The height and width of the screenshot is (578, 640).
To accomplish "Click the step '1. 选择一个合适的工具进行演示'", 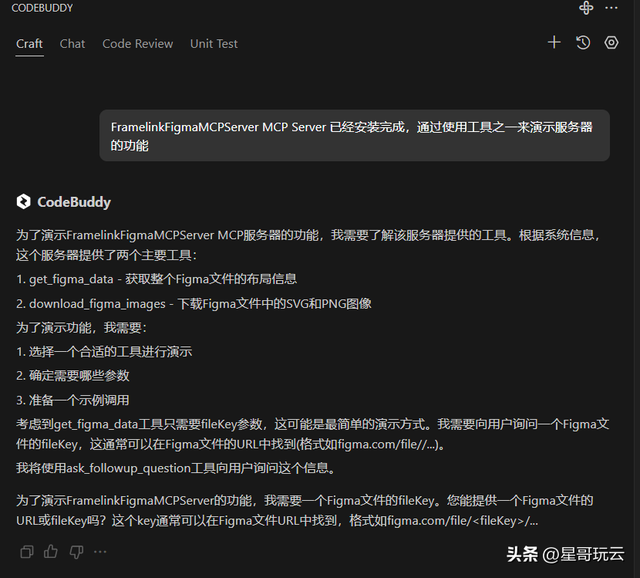I will pyautogui.click(x=104, y=352).
